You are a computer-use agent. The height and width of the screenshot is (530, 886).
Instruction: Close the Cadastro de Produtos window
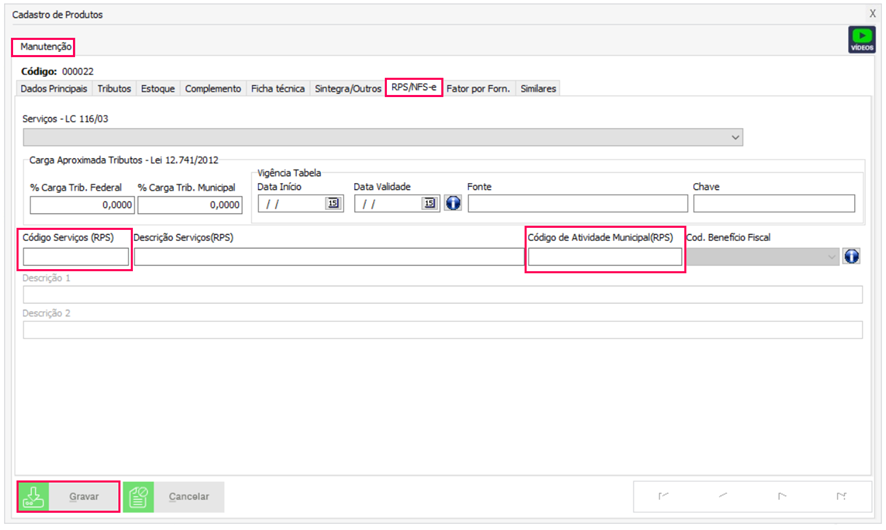click(x=872, y=14)
